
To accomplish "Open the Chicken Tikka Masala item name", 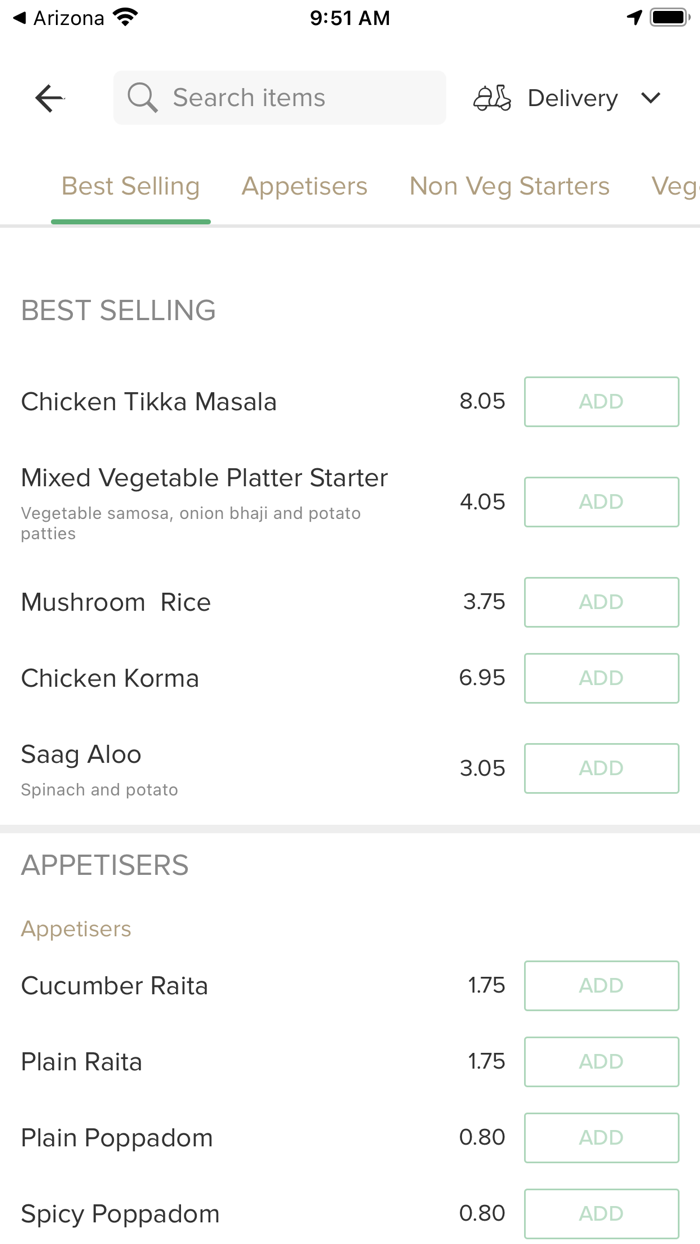I will (149, 402).
